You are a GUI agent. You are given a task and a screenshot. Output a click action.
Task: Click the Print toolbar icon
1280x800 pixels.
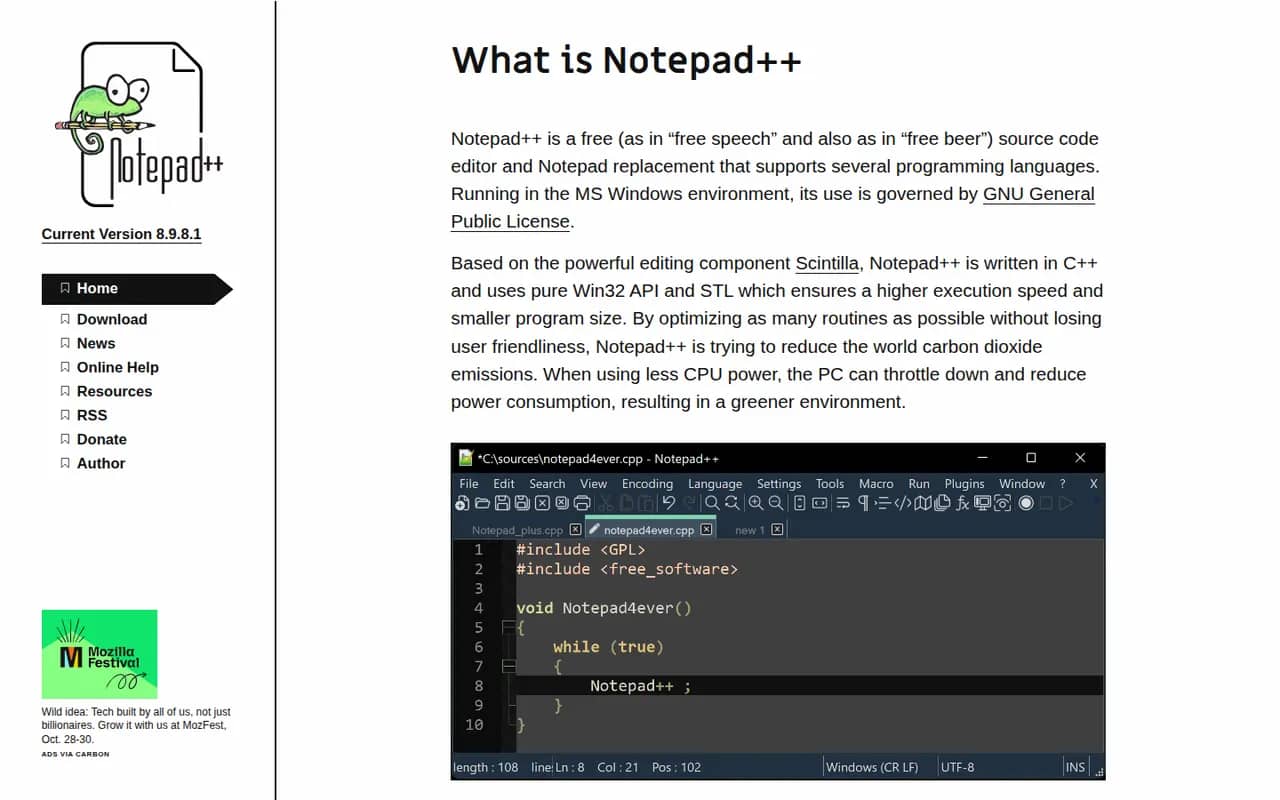pos(582,503)
